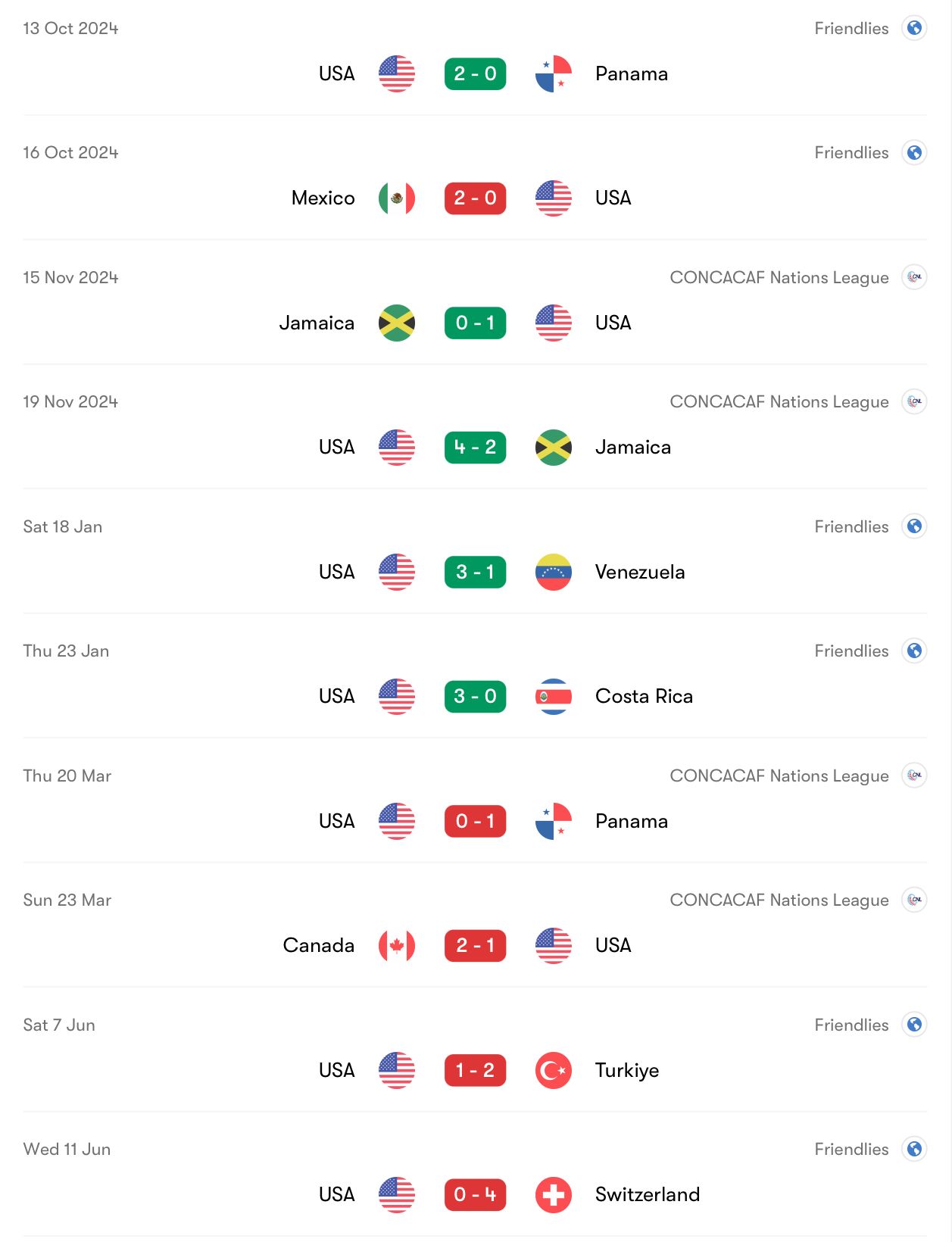This screenshot has width=952, height=1242.
Task: Open the Mexico 2 - 0 USA score badge
Action: [475, 198]
